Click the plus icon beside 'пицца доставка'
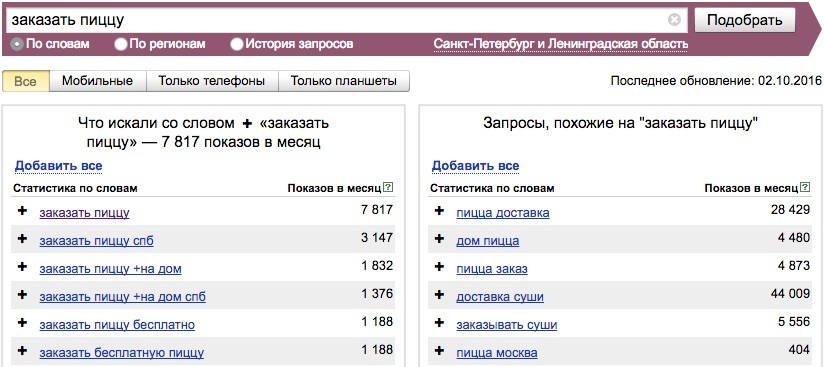 click(x=439, y=211)
